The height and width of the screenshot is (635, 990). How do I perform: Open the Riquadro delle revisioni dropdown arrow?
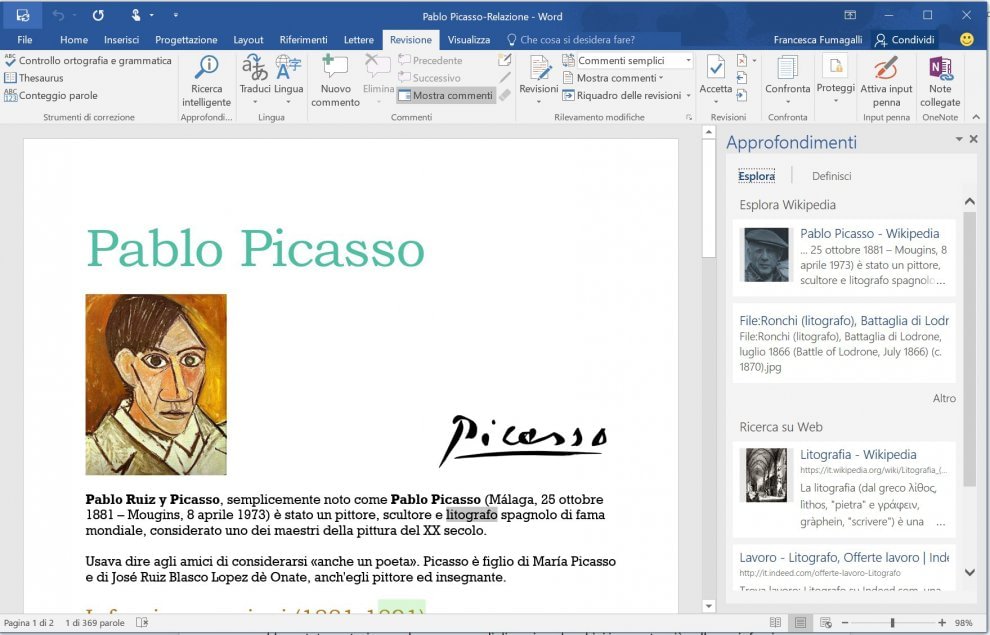tap(688, 95)
